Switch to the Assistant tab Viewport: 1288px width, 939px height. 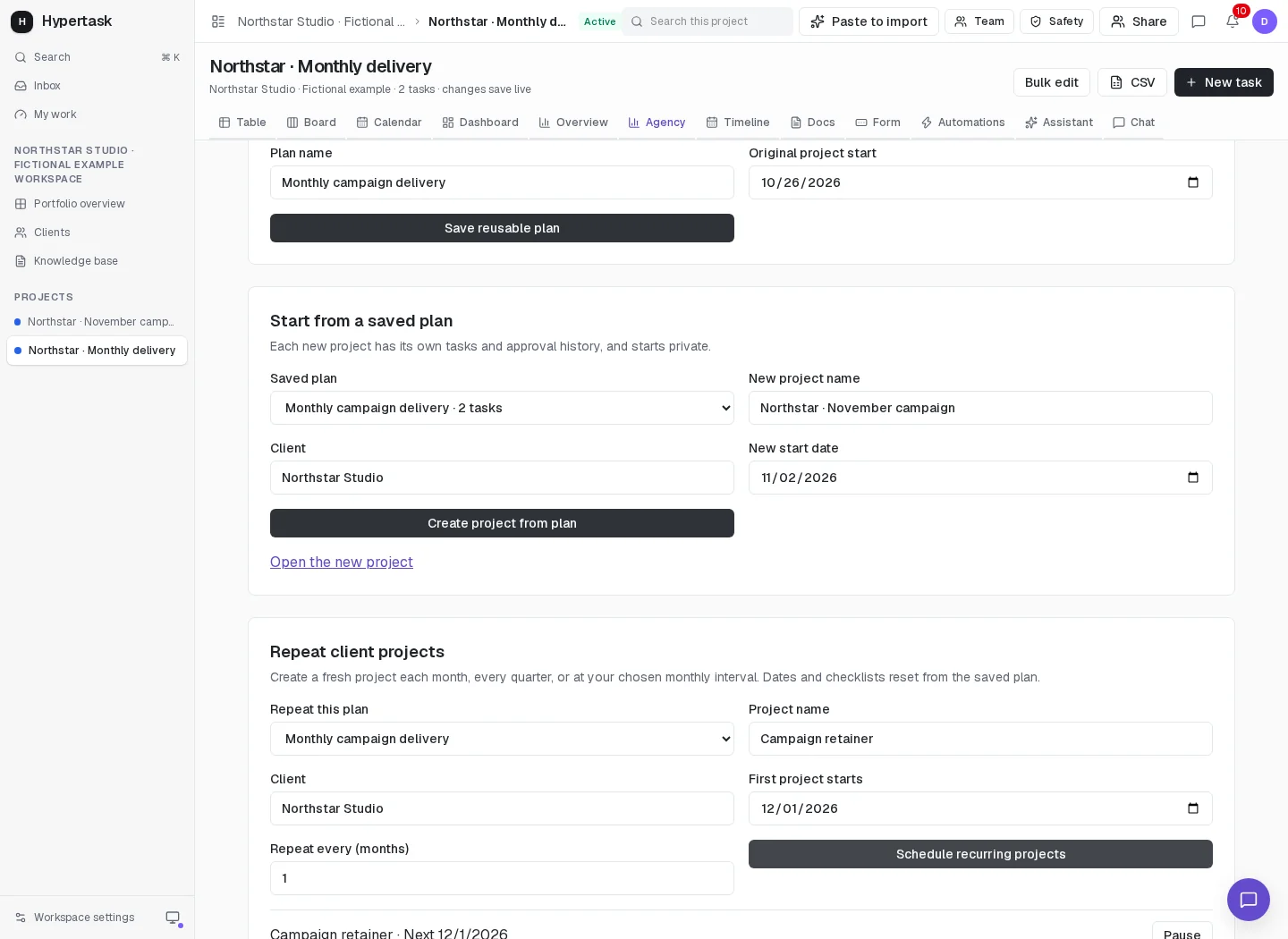[x=1059, y=123]
